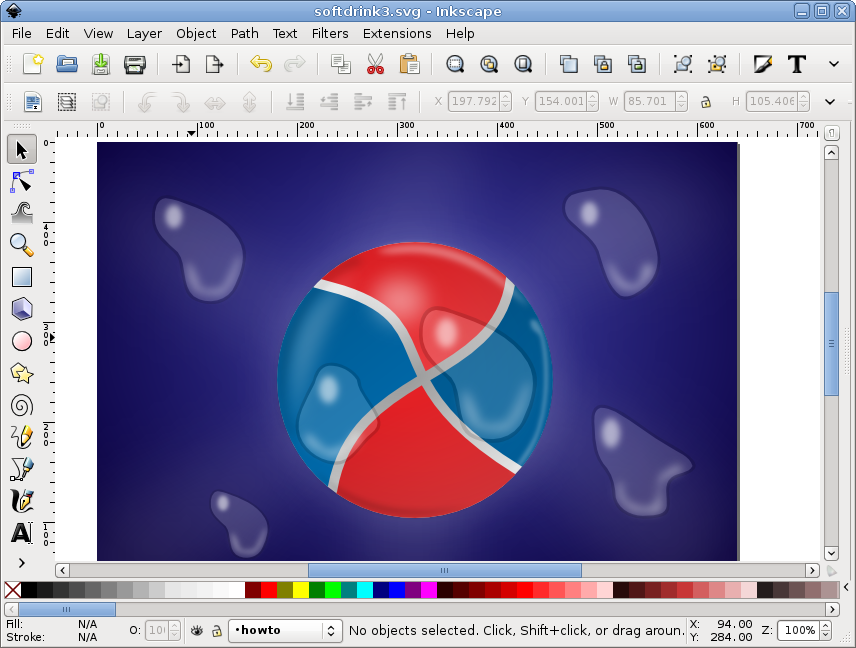The width and height of the screenshot is (856, 648).
Task: Open the Path menu
Action: pos(245,33)
